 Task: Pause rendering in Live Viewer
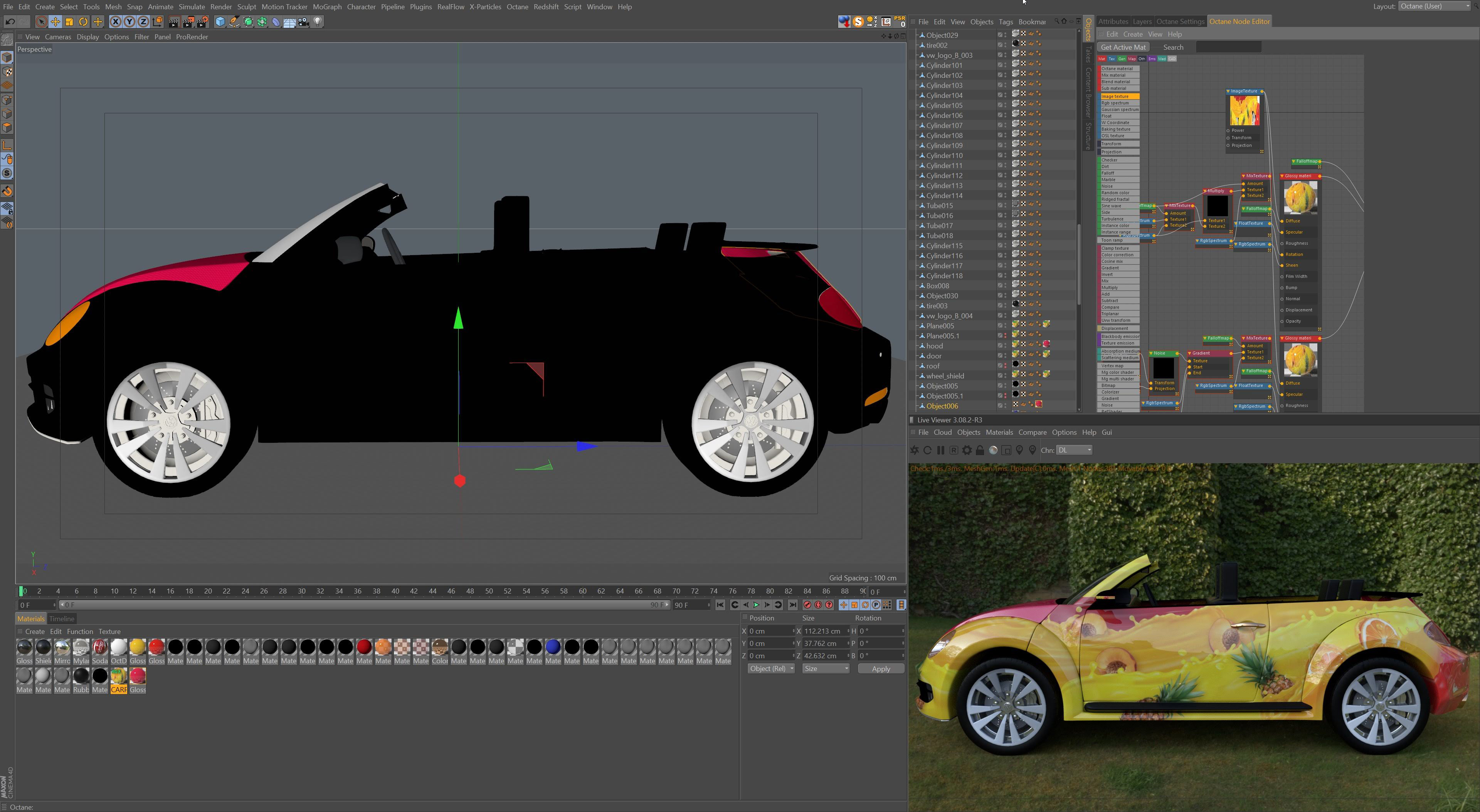(x=940, y=451)
